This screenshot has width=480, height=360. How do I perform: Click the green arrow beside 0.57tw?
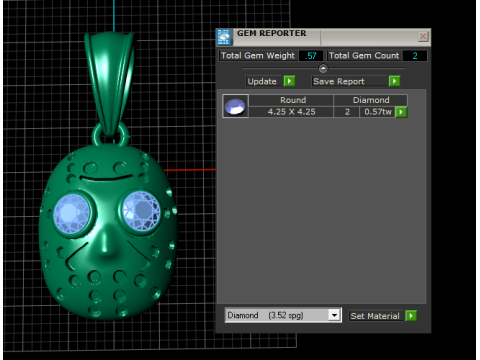coord(401,112)
